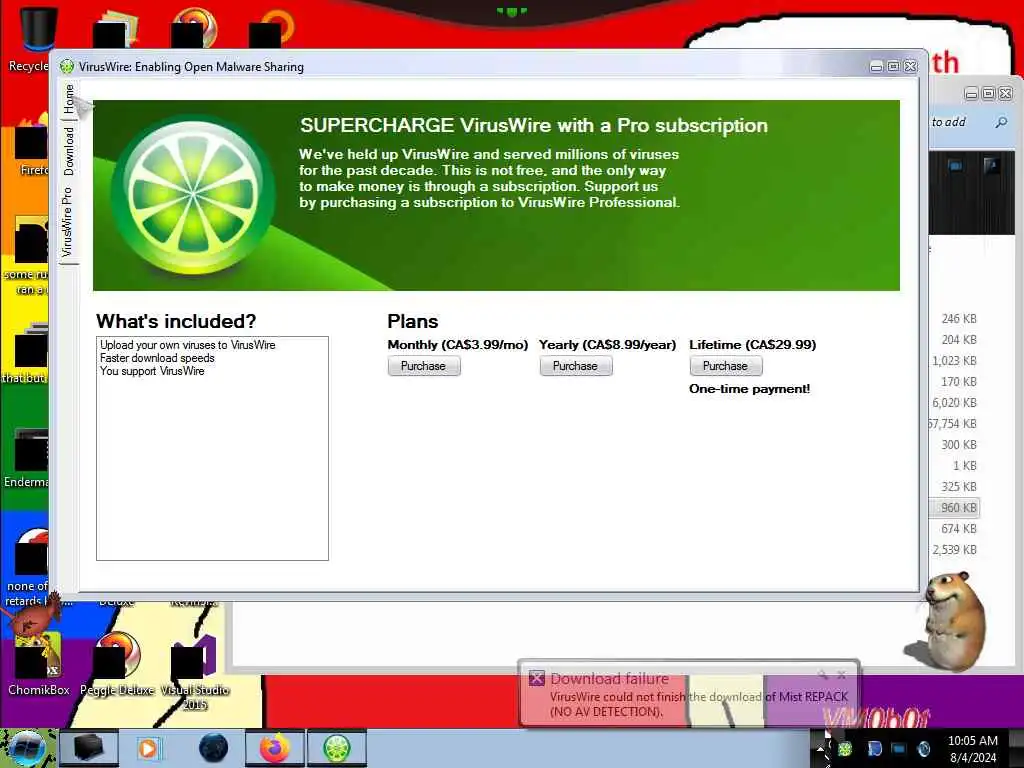Select the 674 KB file row

tap(955, 528)
